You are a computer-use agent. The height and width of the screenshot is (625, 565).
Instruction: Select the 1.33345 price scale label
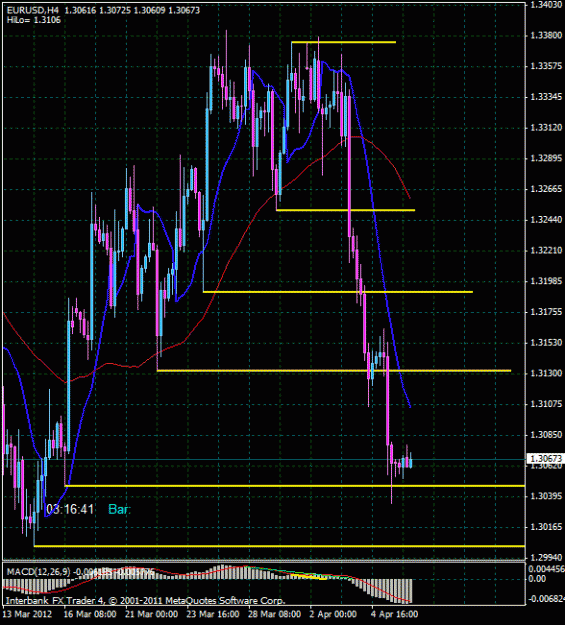coord(546,97)
